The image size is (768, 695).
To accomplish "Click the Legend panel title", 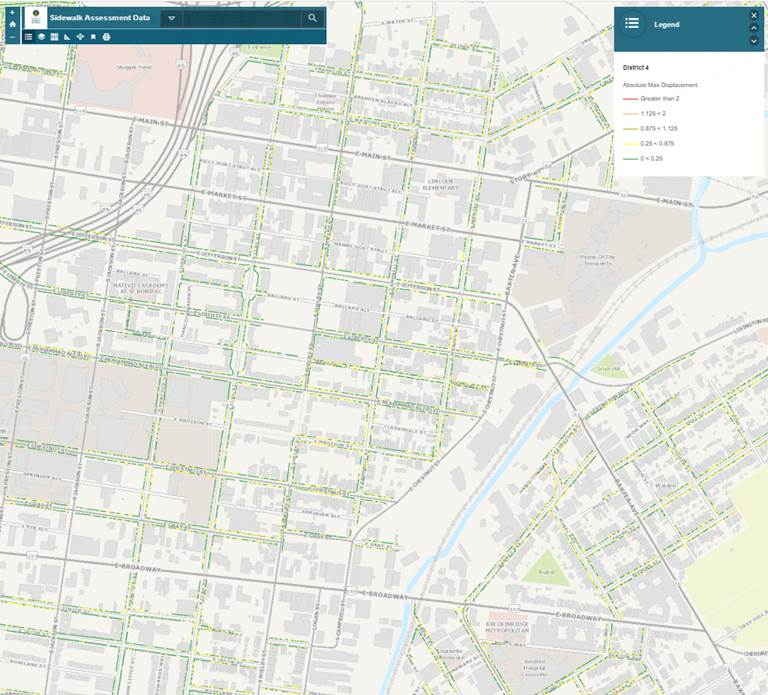I will 667,24.
